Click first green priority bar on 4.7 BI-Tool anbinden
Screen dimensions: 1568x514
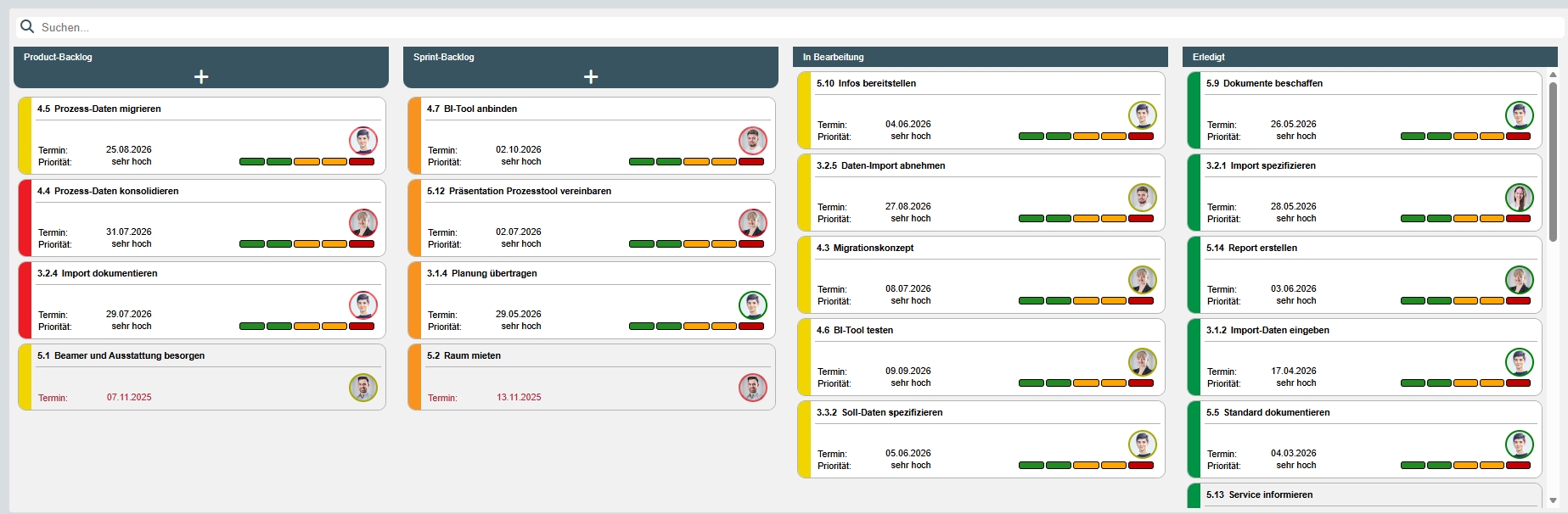tap(642, 161)
